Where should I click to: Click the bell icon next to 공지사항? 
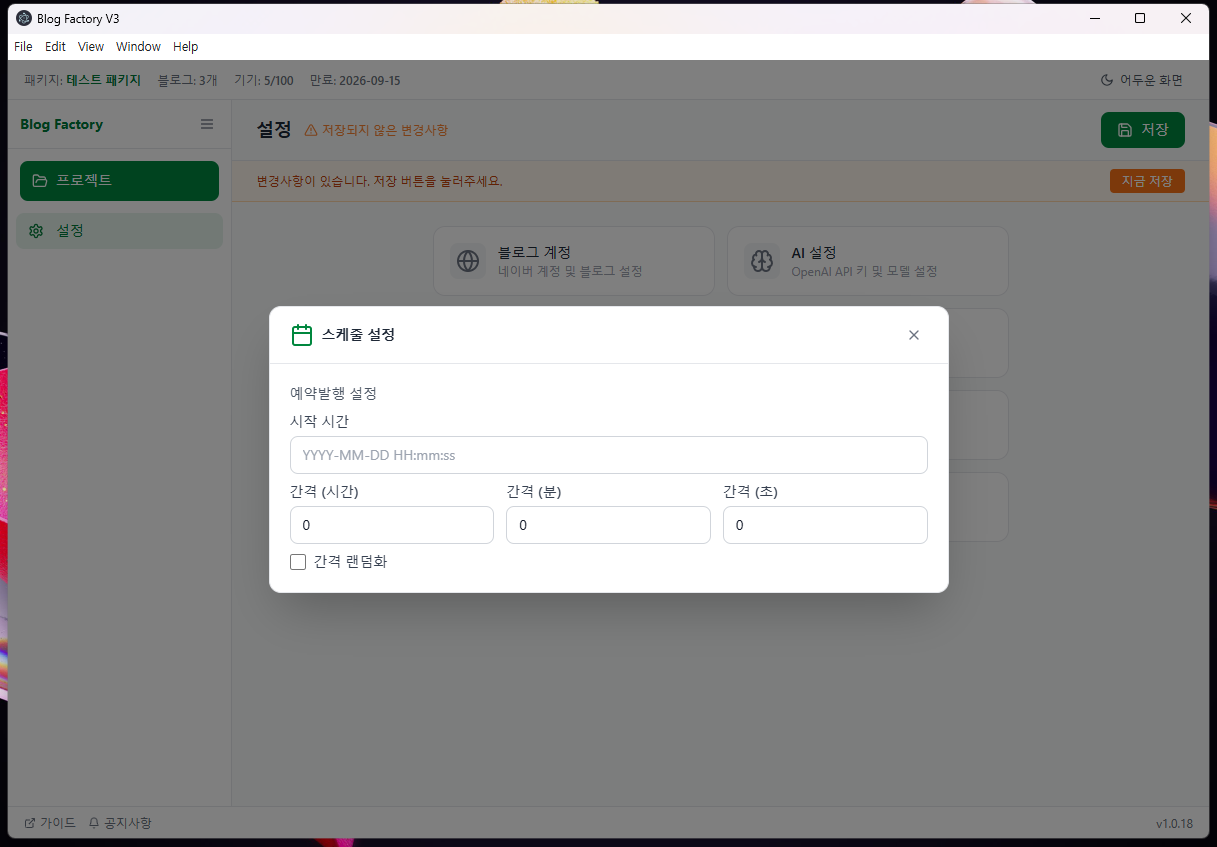tap(93, 822)
